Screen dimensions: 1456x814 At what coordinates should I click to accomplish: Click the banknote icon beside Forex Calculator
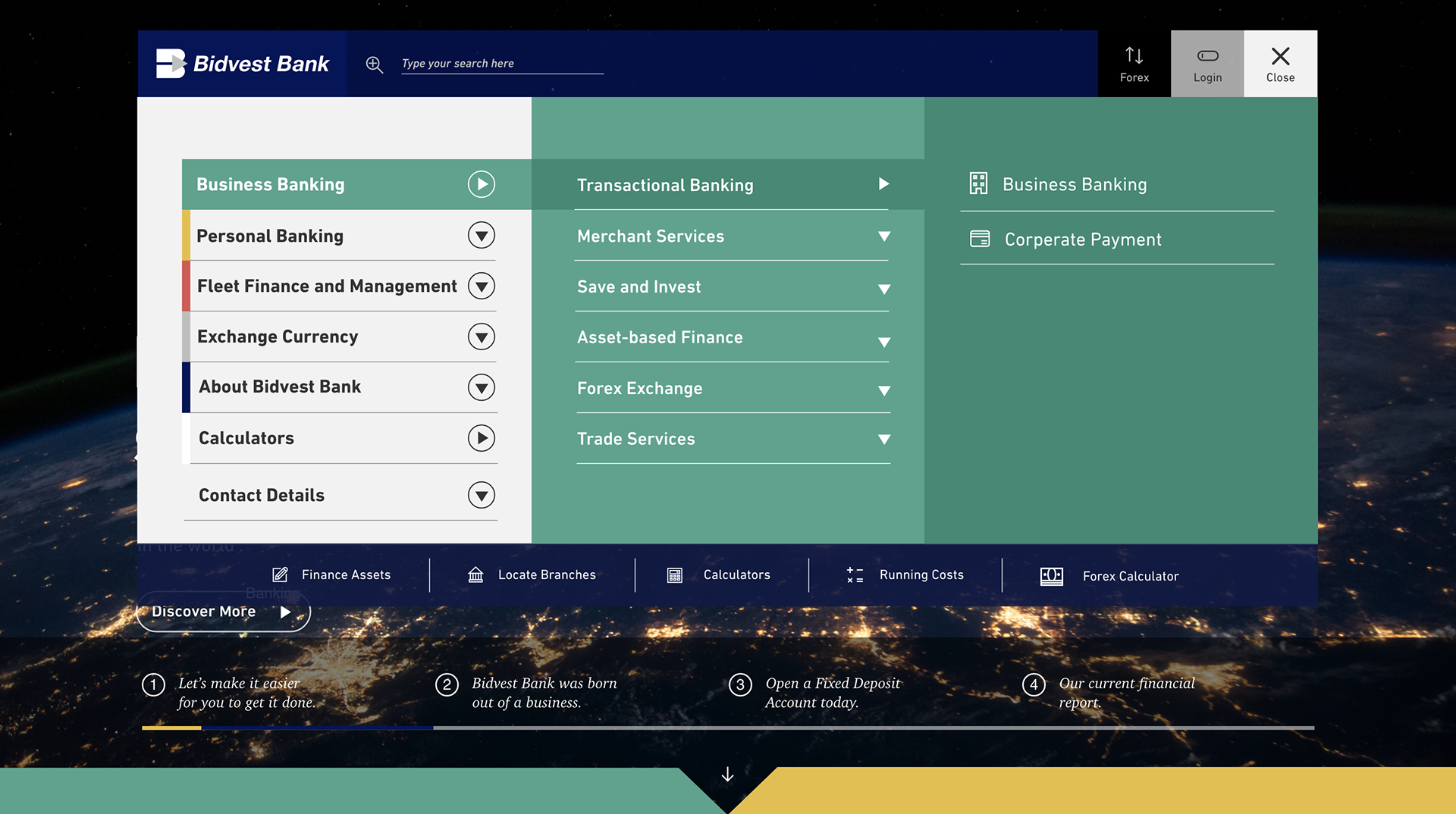click(1052, 576)
